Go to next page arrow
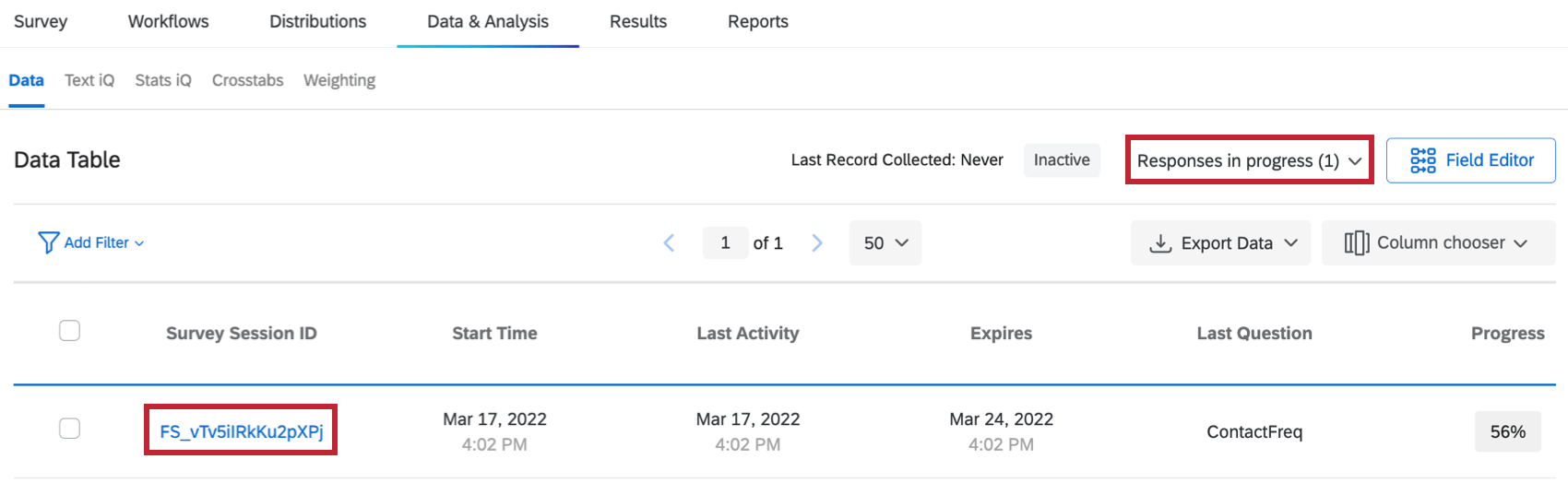Screen dimensions: 1568x483 pos(816,243)
